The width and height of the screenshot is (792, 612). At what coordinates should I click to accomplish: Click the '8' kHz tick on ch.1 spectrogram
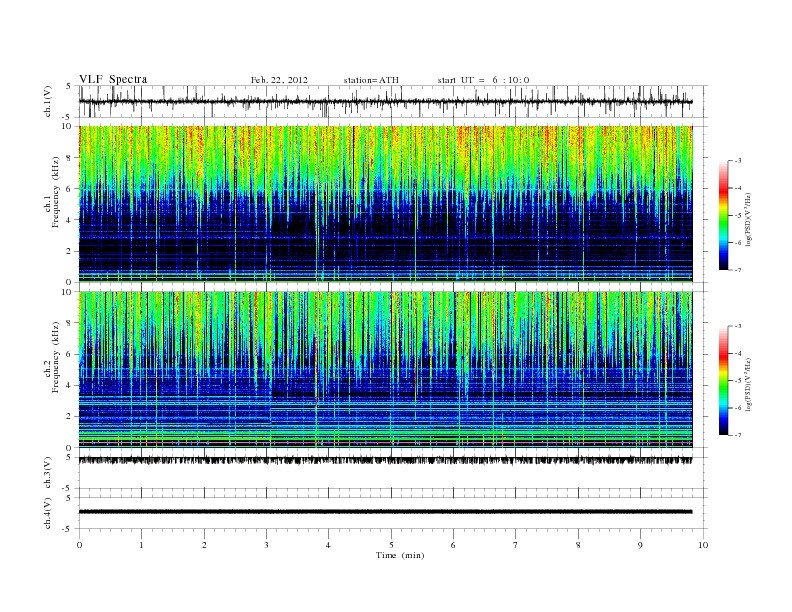tap(69, 158)
